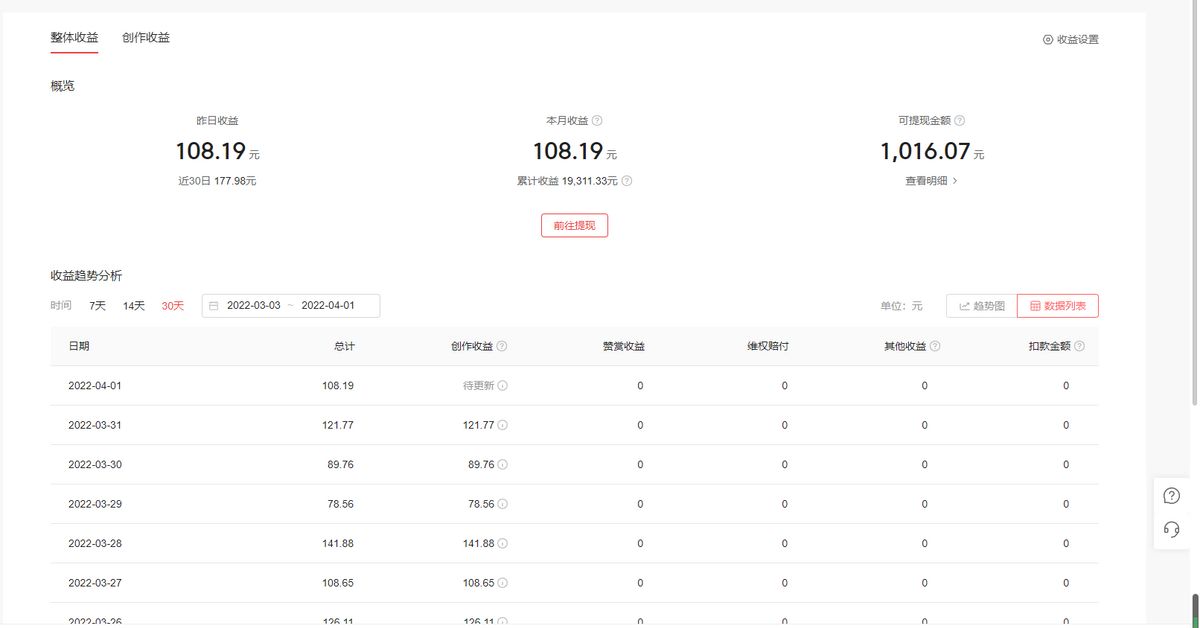Click the help icon next to 其他收益 column

[935, 347]
